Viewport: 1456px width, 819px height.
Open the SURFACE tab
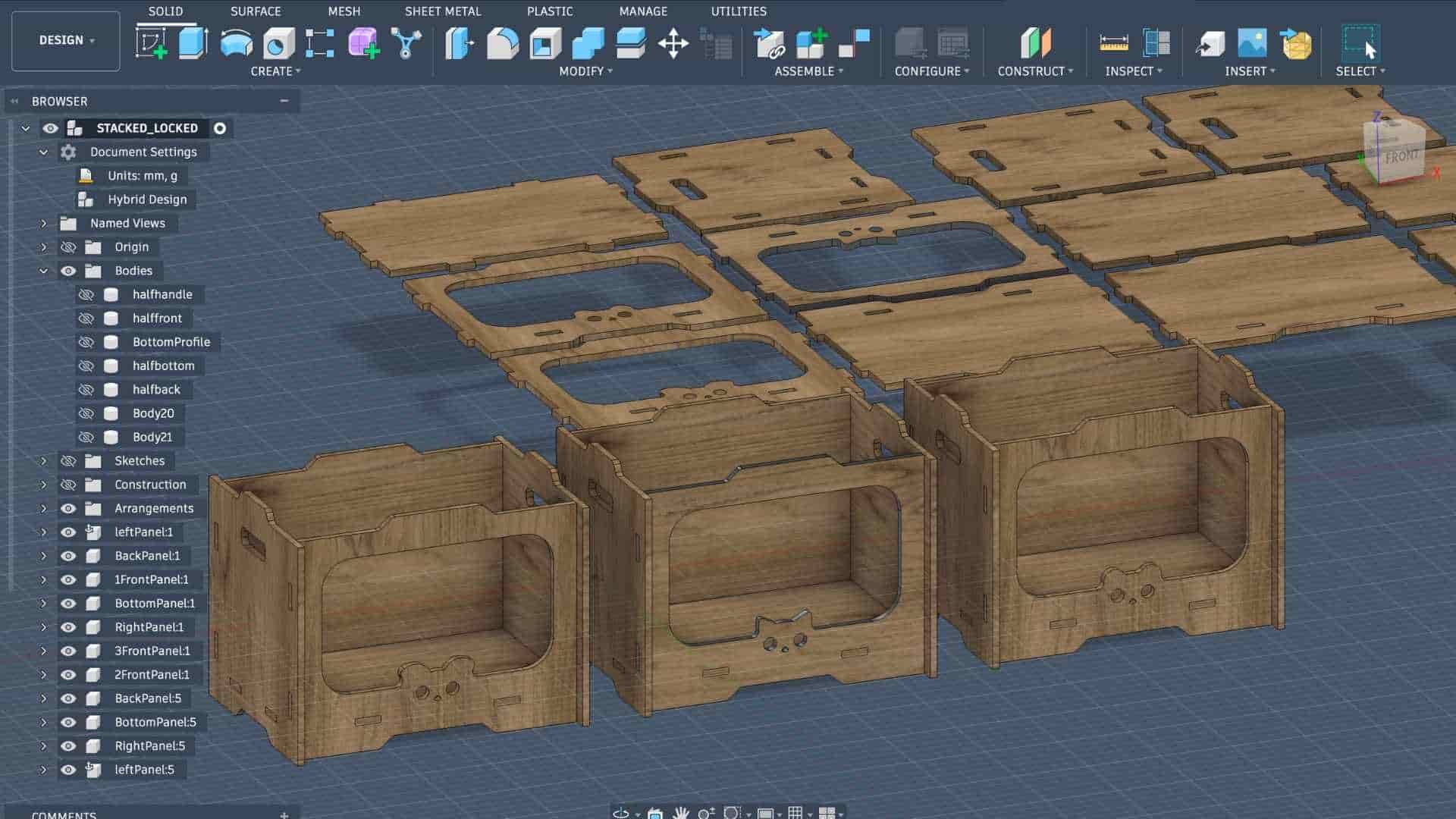[x=255, y=11]
